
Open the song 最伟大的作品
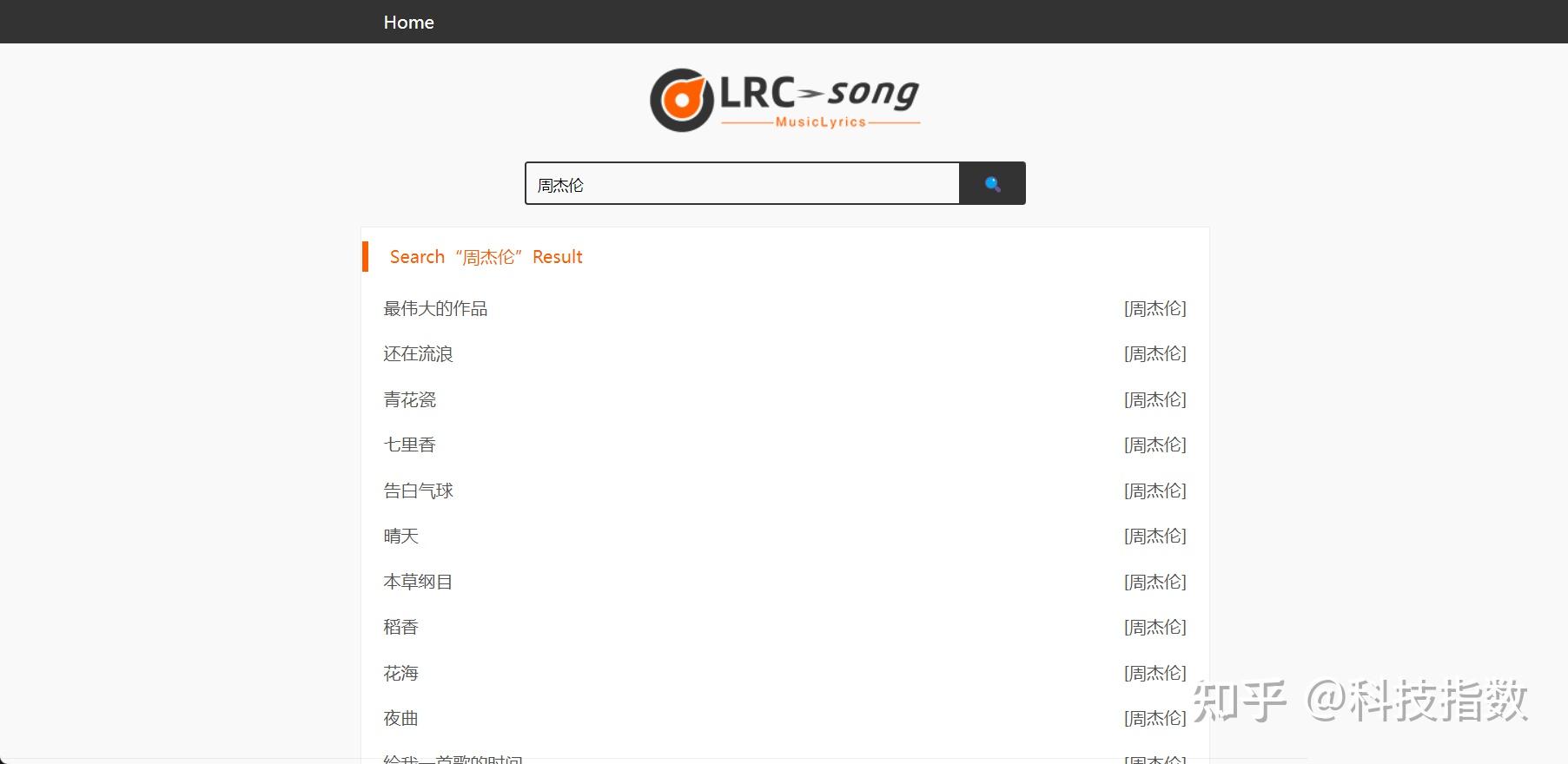(435, 308)
